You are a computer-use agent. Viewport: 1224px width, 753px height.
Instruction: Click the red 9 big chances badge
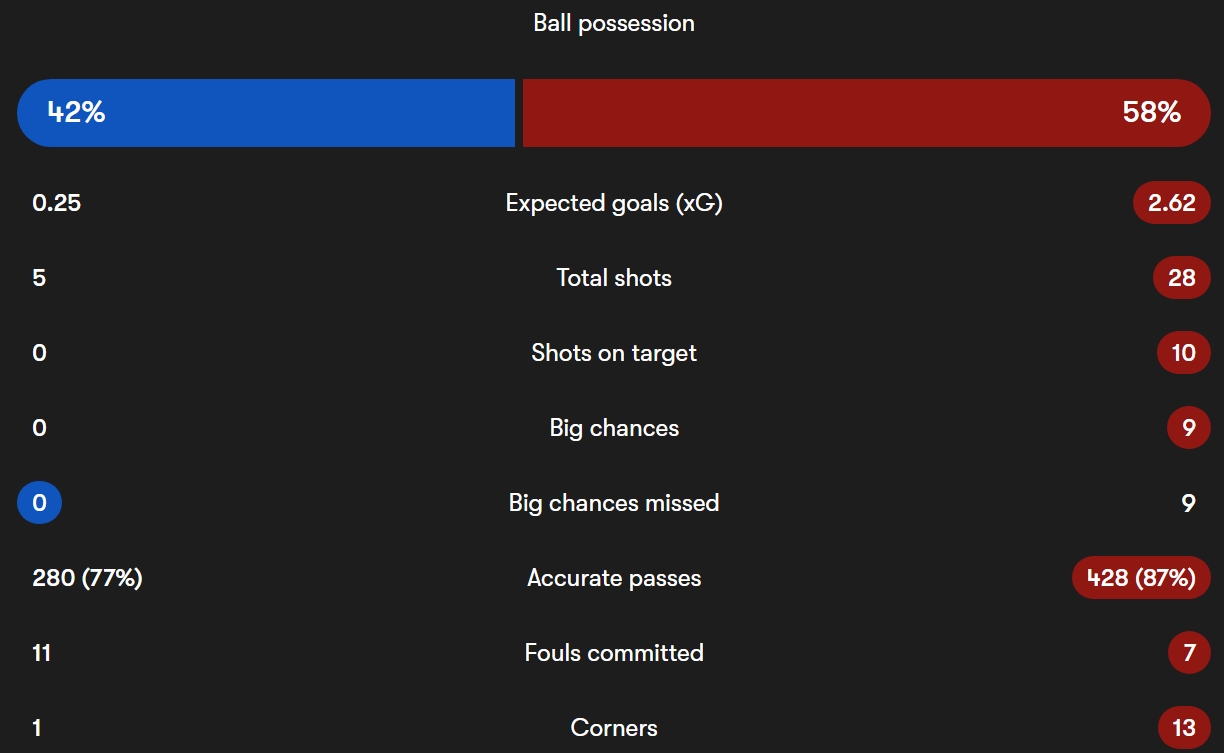[1188, 428]
